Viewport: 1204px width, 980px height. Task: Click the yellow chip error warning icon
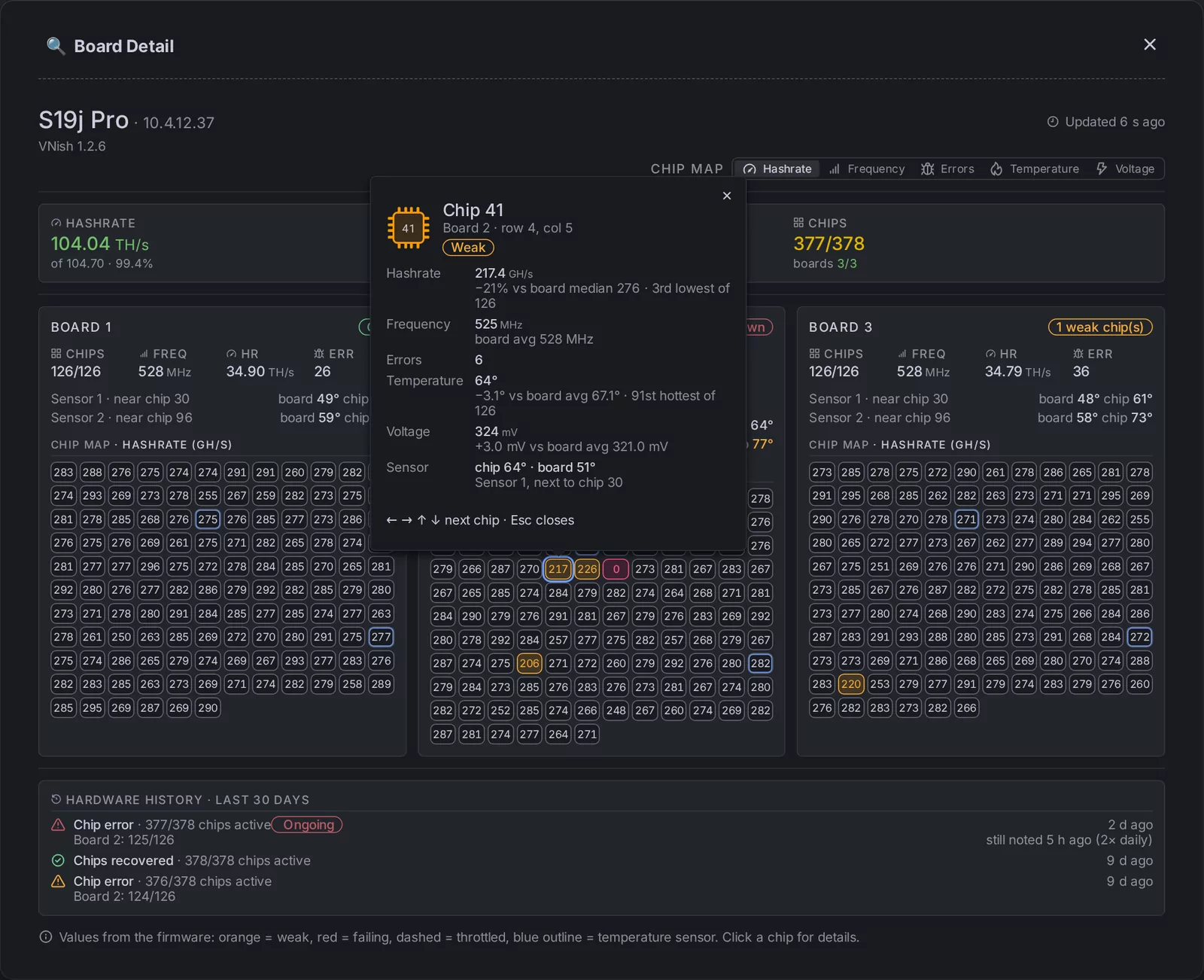58,881
